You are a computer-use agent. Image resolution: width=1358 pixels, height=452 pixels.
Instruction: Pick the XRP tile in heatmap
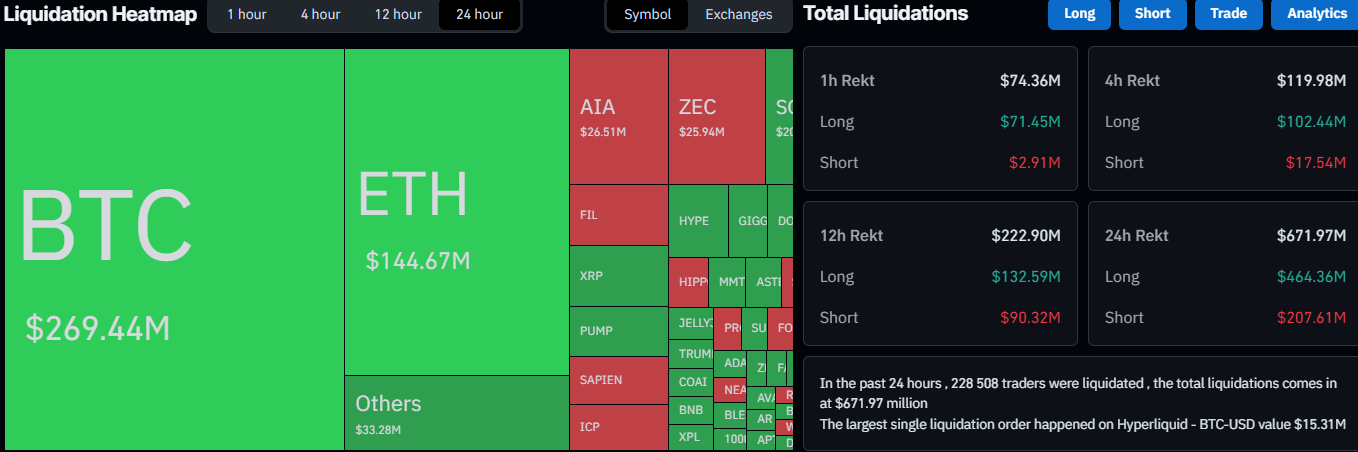[618, 275]
